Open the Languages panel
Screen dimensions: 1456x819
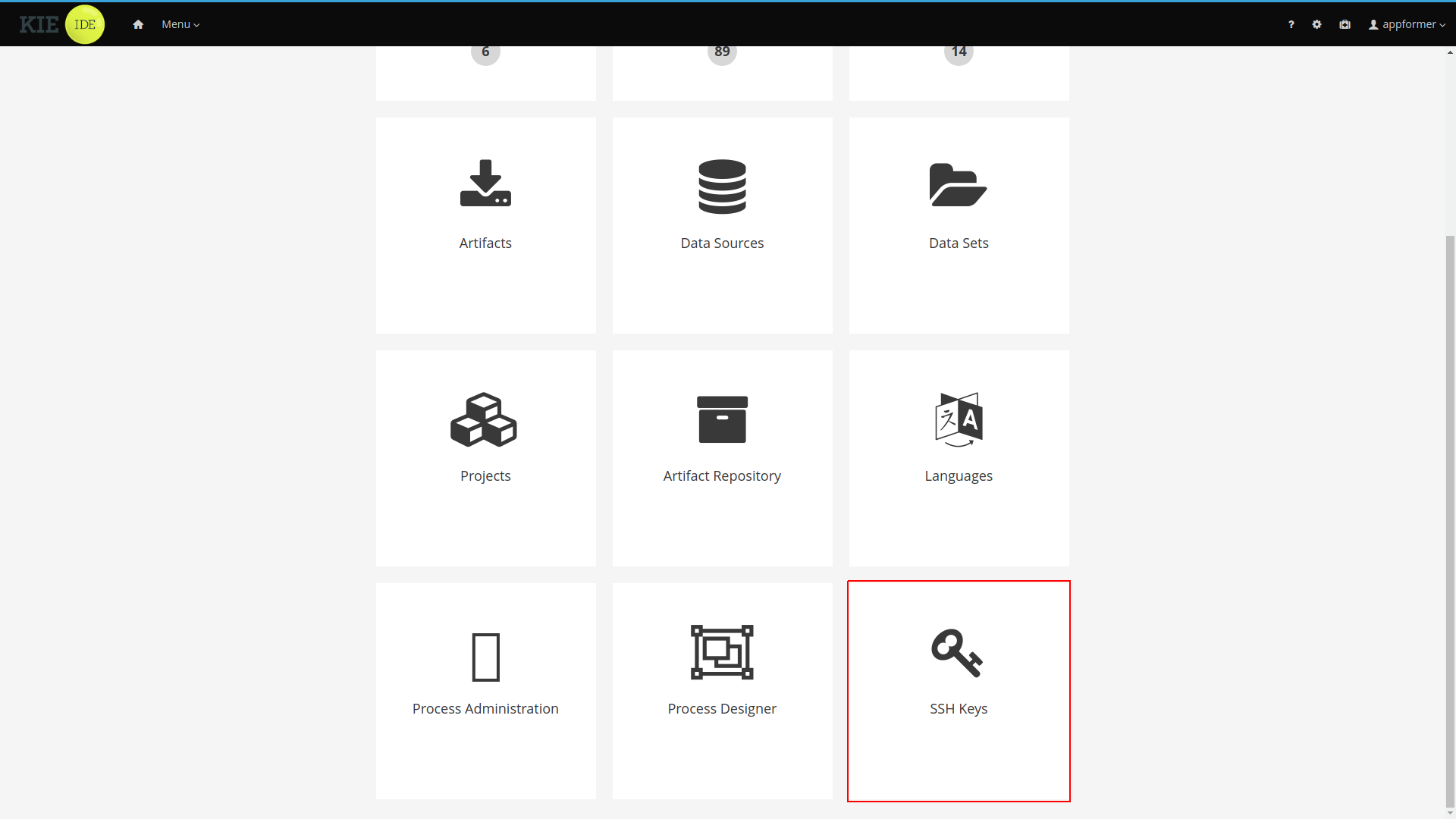point(958,458)
